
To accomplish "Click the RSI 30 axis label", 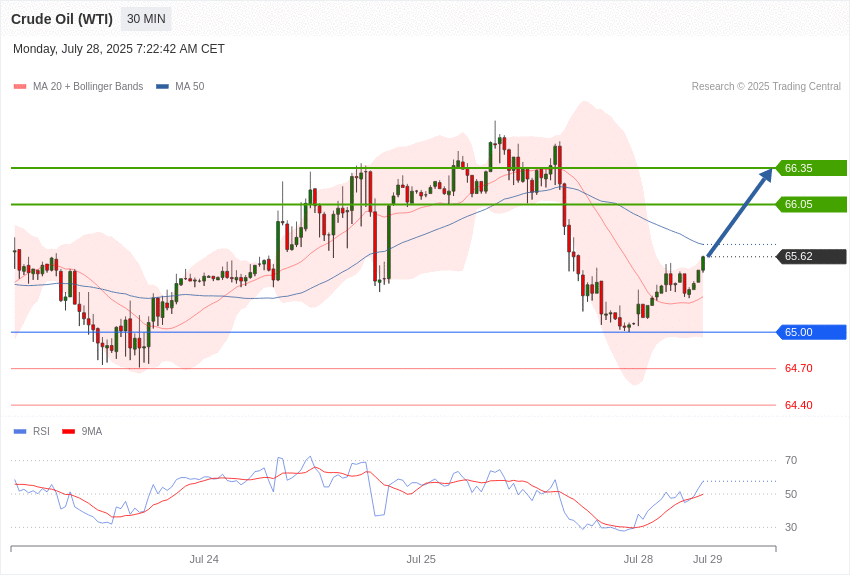I will (x=791, y=527).
